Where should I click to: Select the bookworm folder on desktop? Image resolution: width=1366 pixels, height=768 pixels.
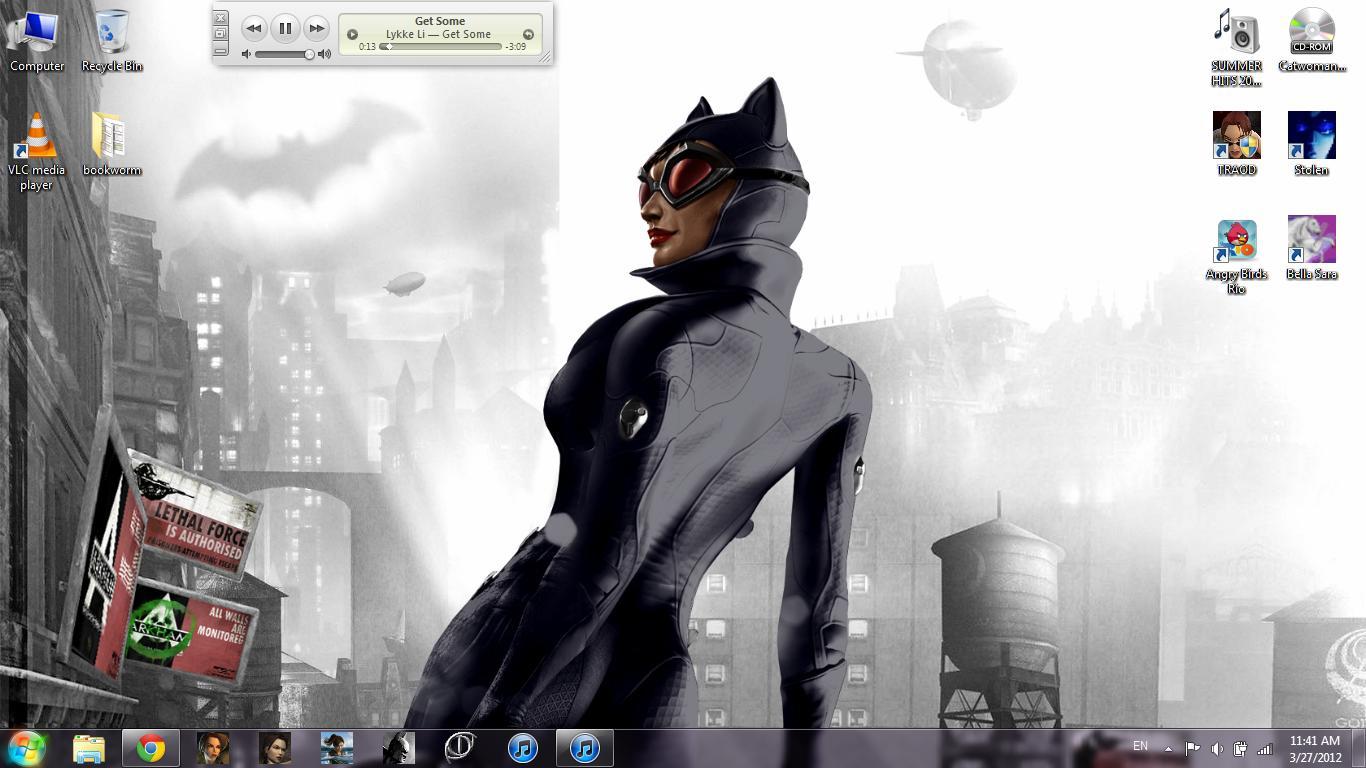coord(112,145)
